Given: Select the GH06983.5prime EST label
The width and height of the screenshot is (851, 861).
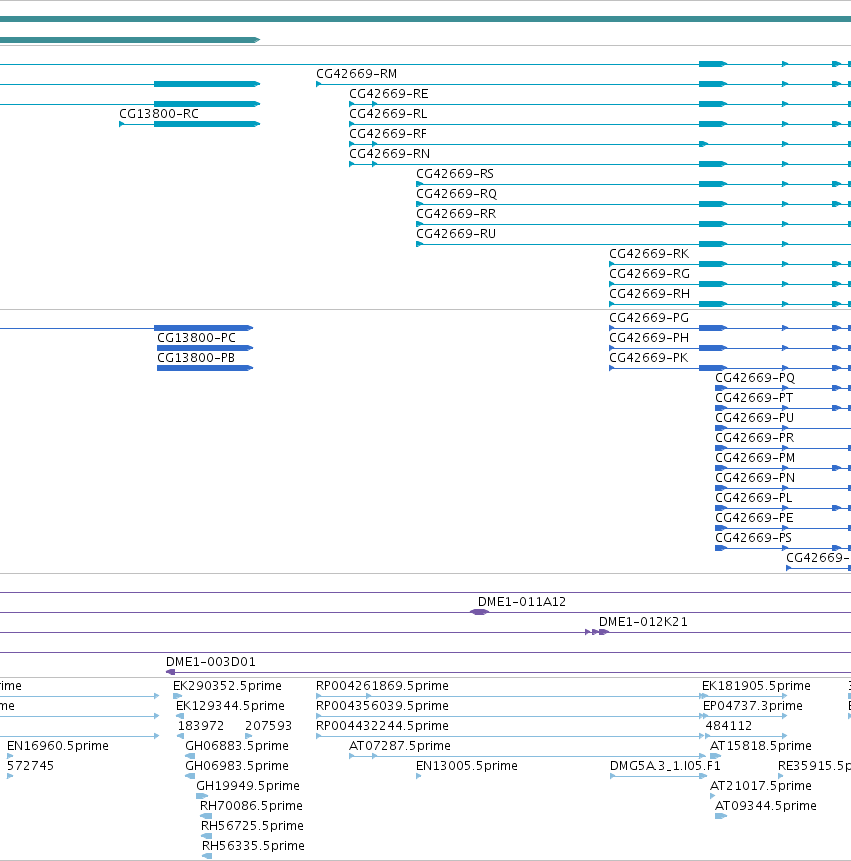Looking at the screenshot, I should point(237,765).
